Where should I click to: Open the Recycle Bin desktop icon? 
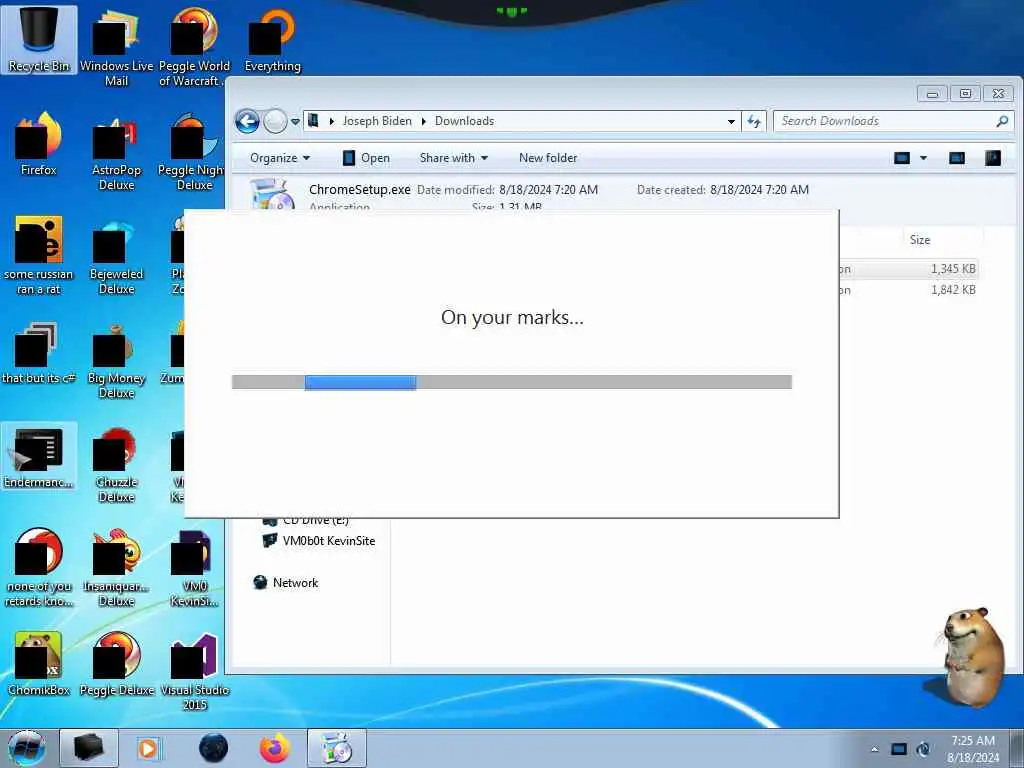pos(39,39)
